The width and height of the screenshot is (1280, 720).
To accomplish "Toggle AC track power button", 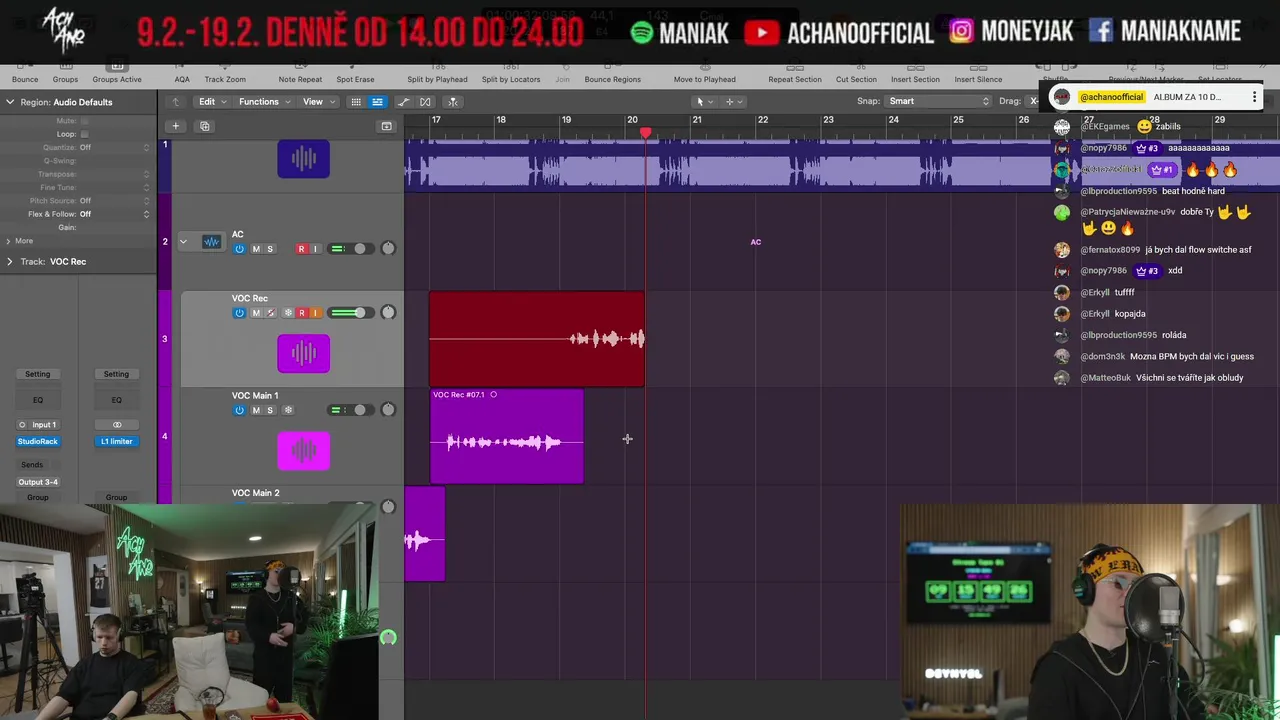I will point(239,249).
